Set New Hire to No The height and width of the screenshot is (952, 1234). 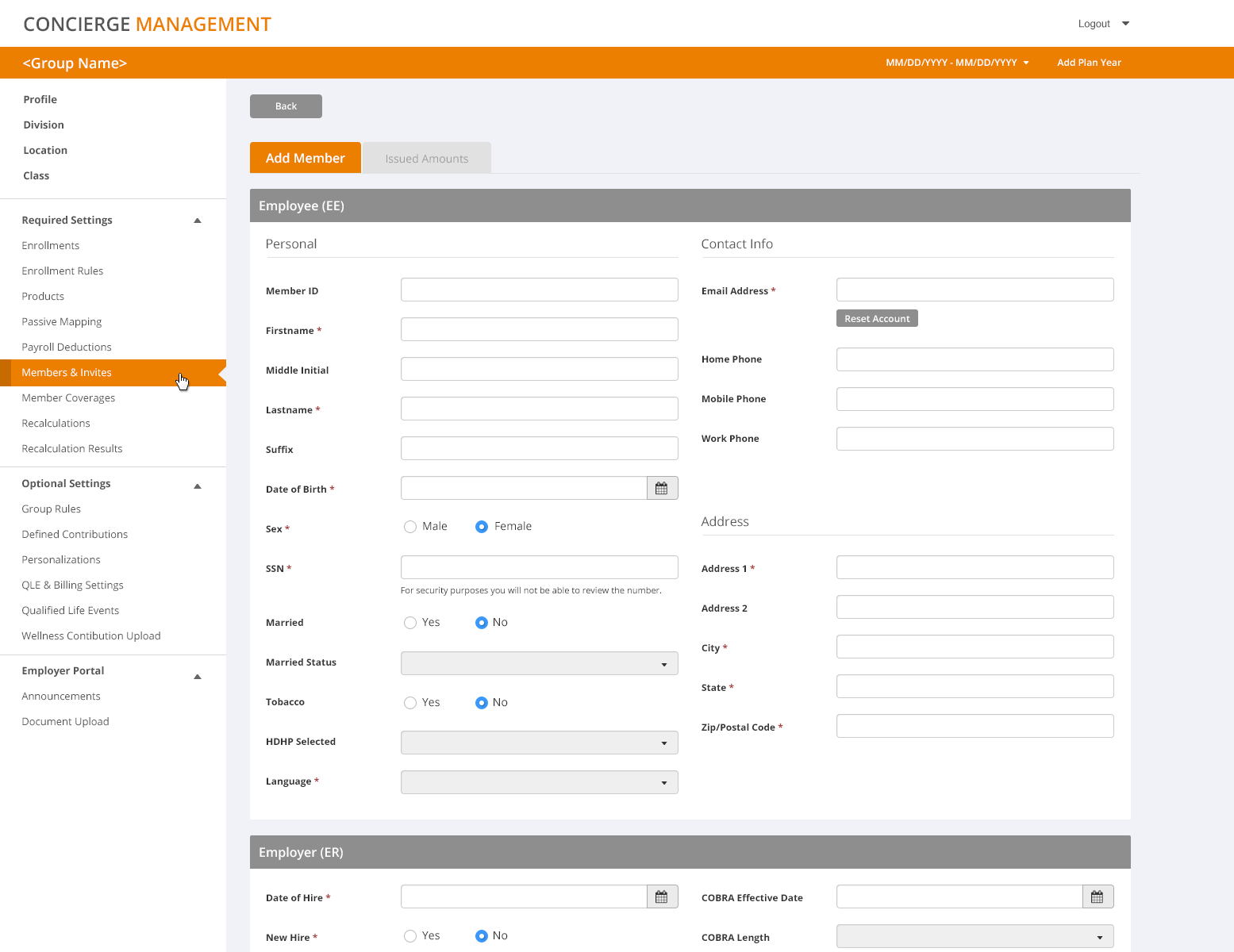click(482, 936)
